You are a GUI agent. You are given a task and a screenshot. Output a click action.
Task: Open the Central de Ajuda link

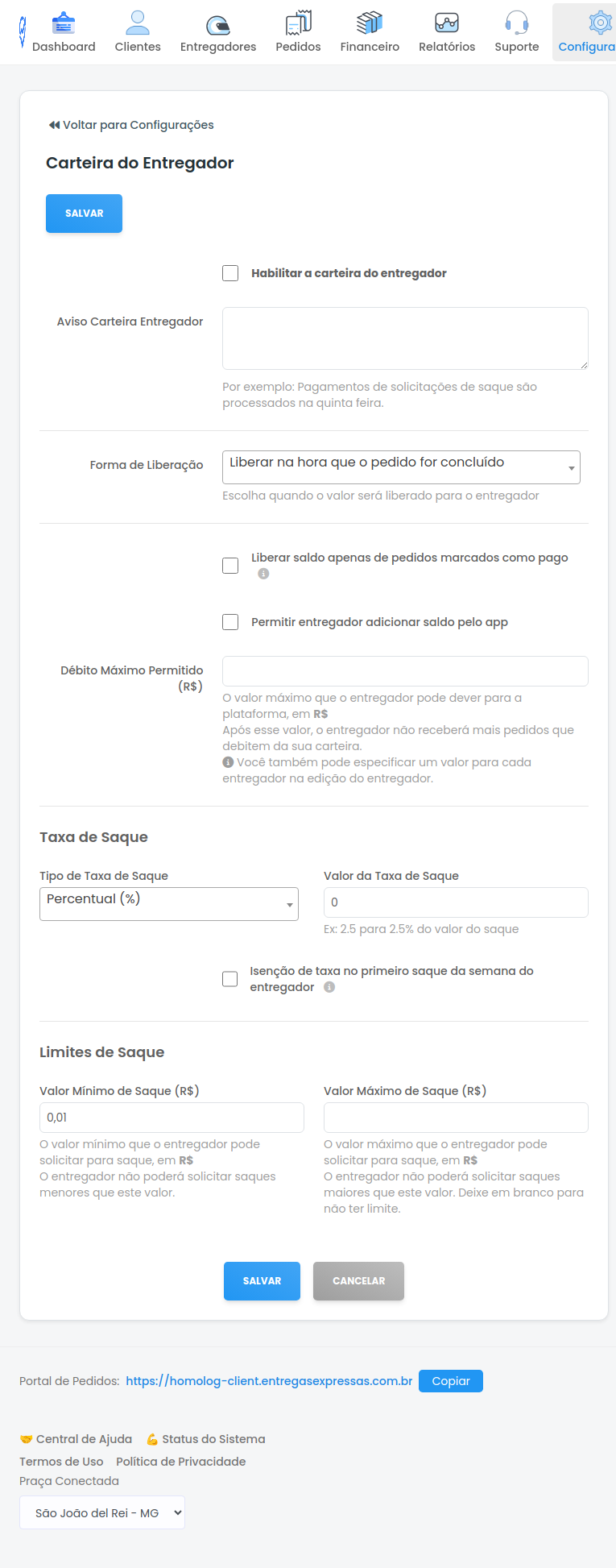coord(81,1438)
